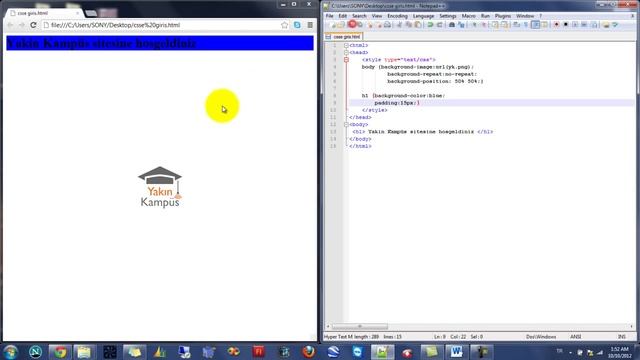Image resolution: width=640 pixels, height=360 pixels.
Task: Click the Synchronize Vertical Scrolling icon
Action: 495,25
